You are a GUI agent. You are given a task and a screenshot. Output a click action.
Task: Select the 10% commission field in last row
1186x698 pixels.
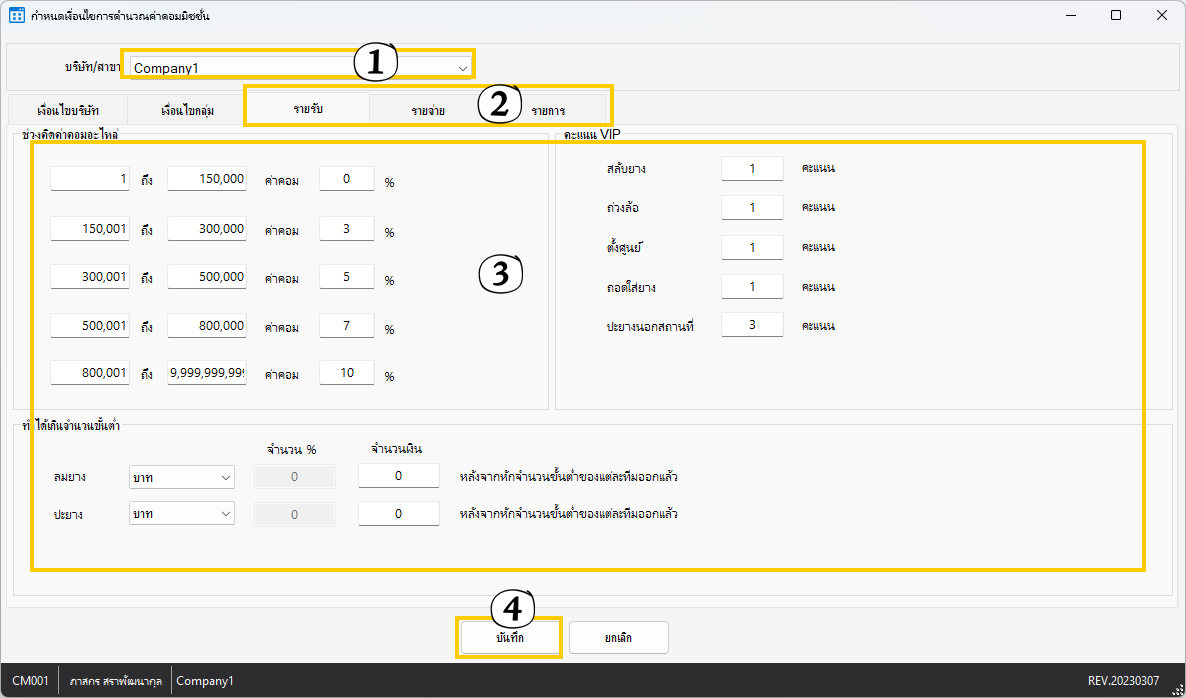click(346, 373)
